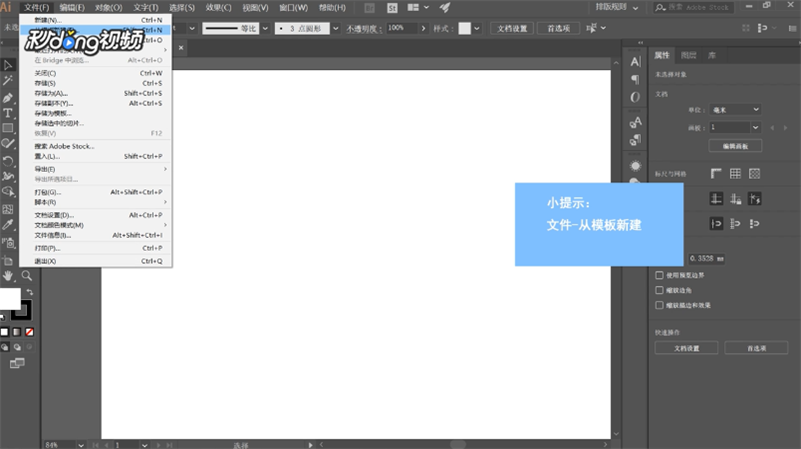The width and height of the screenshot is (801, 449).
Task: Enable 缩放描边和效果 checkbox
Action: point(659,305)
